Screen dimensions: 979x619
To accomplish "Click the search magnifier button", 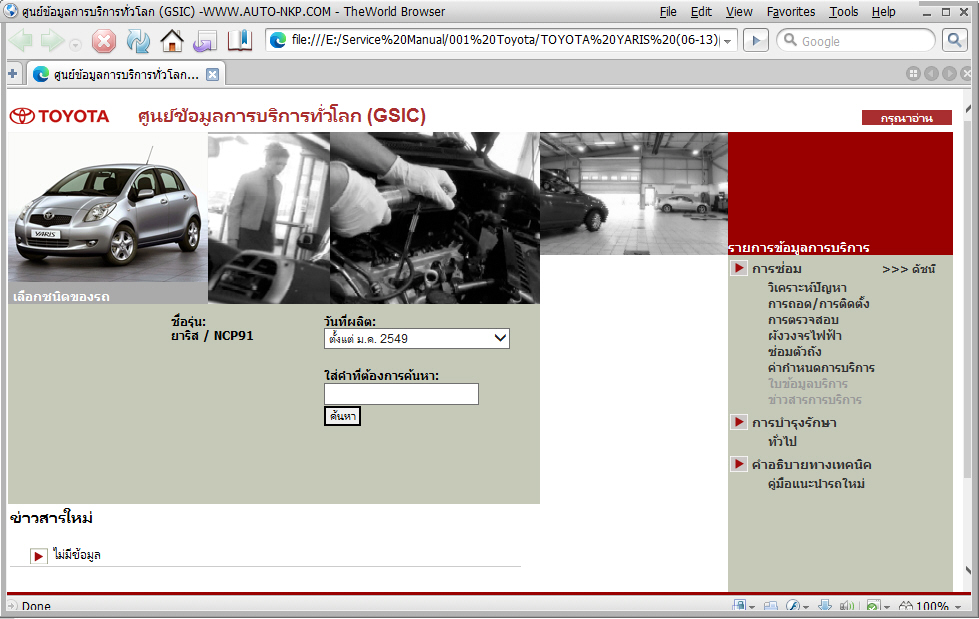I will (954, 41).
